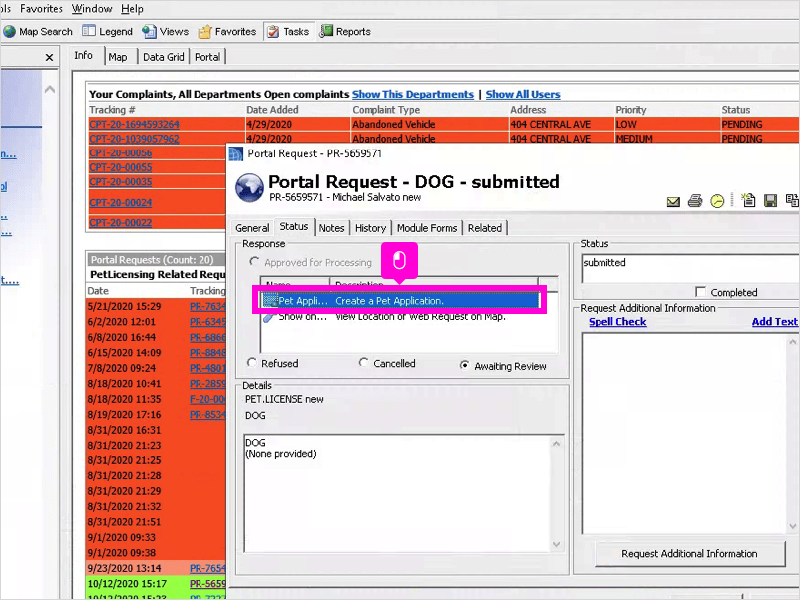The height and width of the screenshot is (600, 800).
Task: Open the Status tab in Portal Request
Action: [x=294, y=226]
